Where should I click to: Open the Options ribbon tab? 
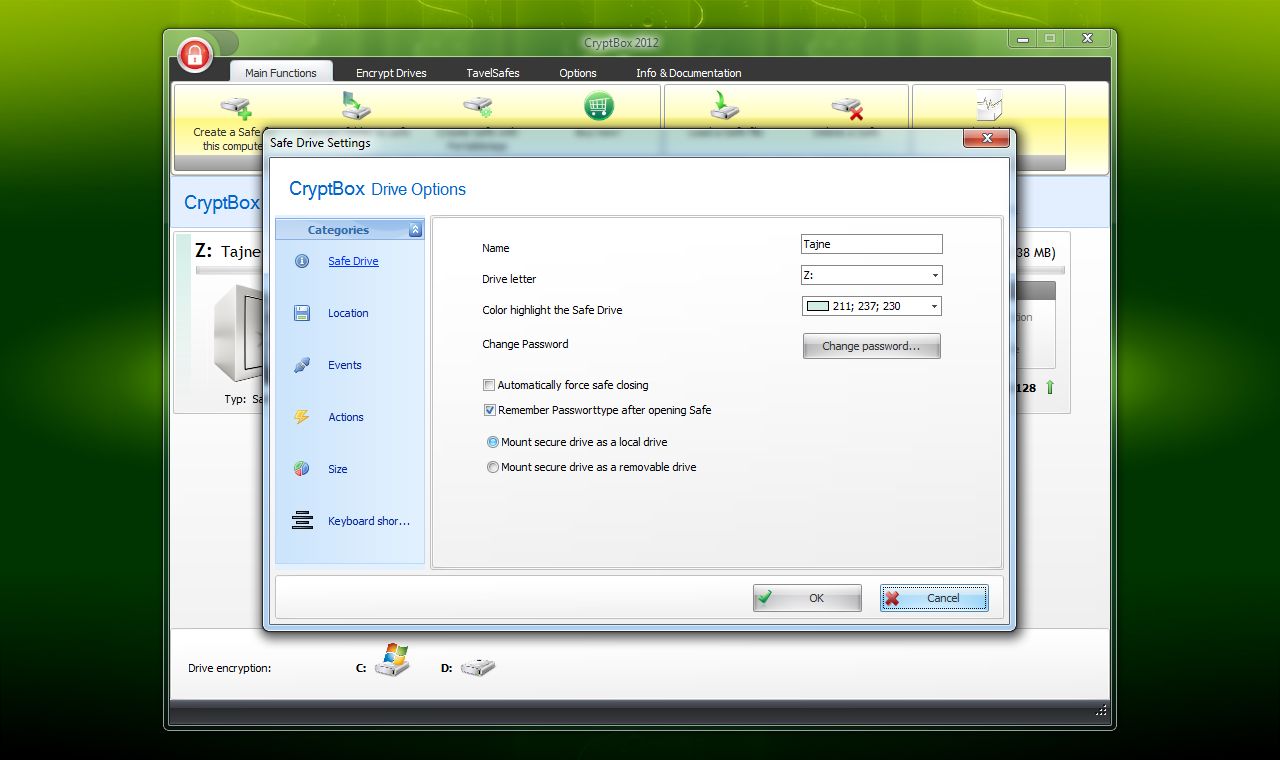coord(578,73)
